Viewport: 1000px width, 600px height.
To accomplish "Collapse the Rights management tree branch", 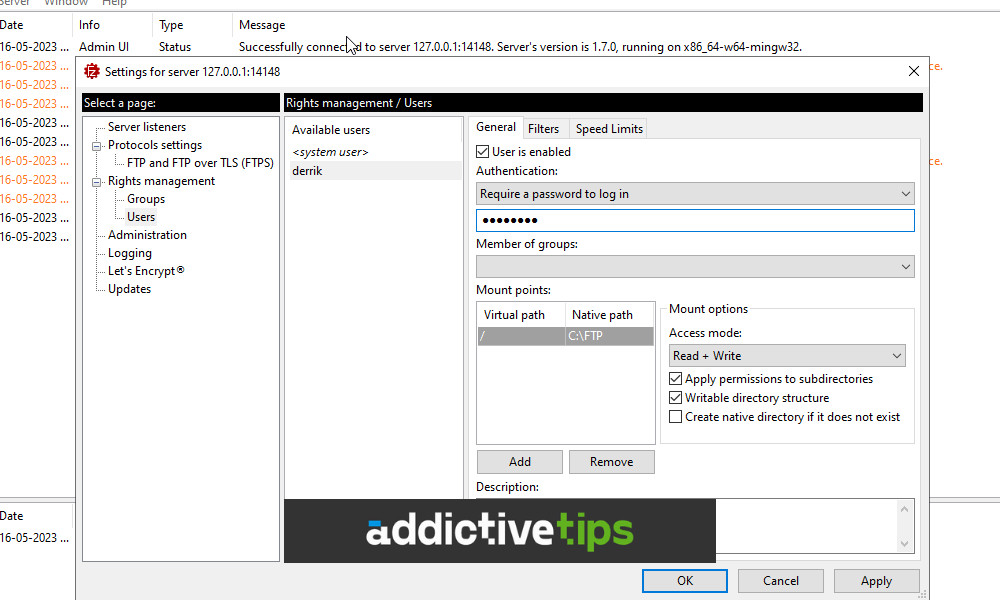I will coord(96,181).
